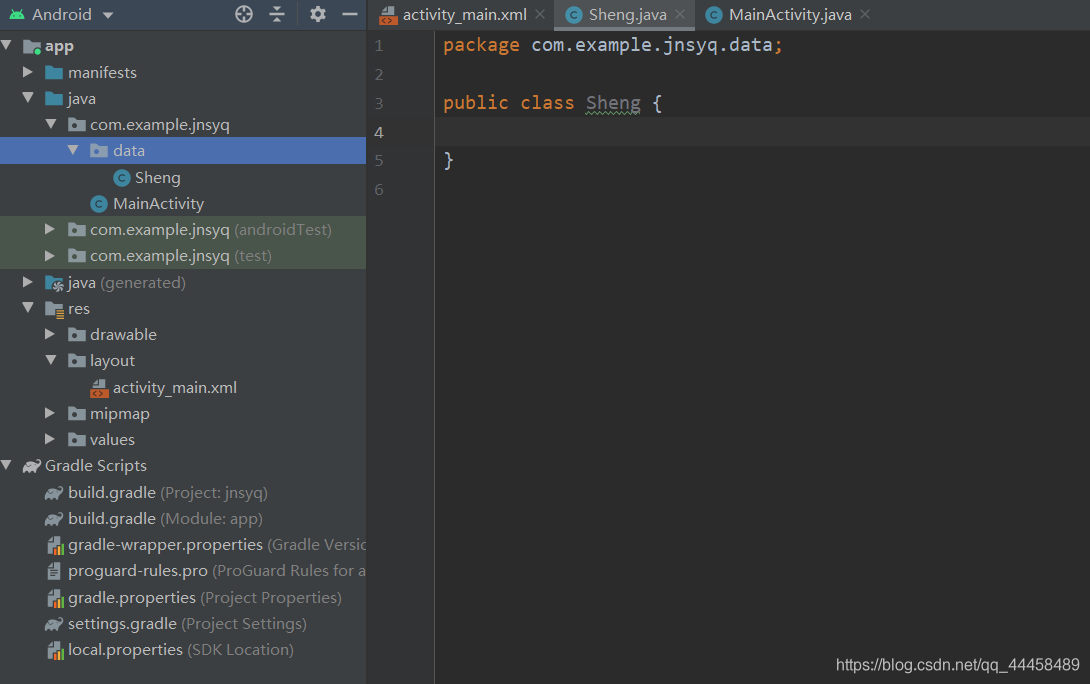Click the mipmap folder icon
This screenshot has width=1090, height=684.
tap(77, 414)
